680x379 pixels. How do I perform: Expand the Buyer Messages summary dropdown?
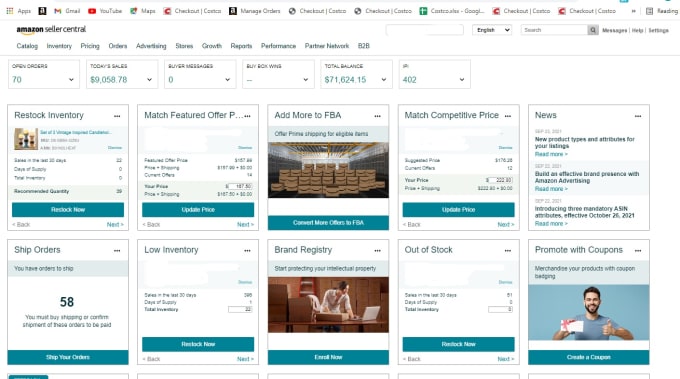[227, 80]
